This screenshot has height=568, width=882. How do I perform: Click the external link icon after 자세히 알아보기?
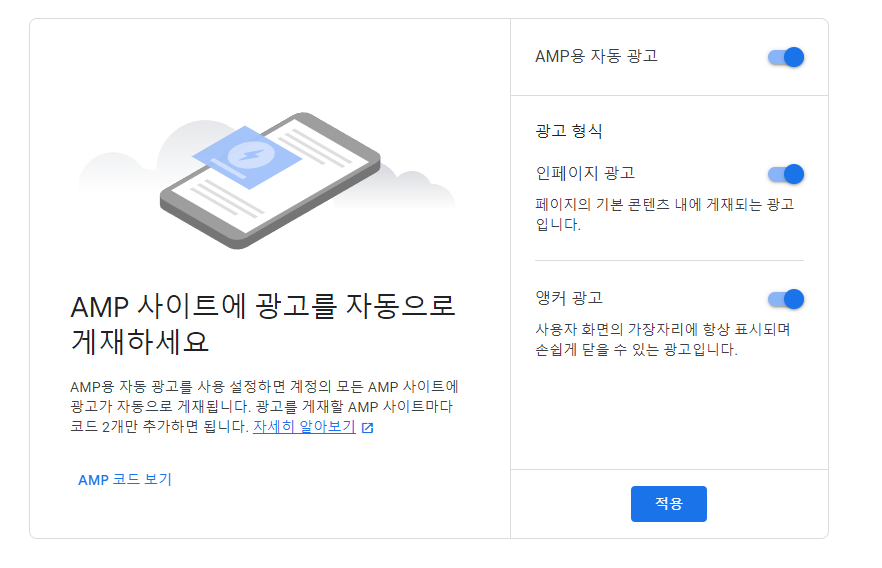[367, 428]
